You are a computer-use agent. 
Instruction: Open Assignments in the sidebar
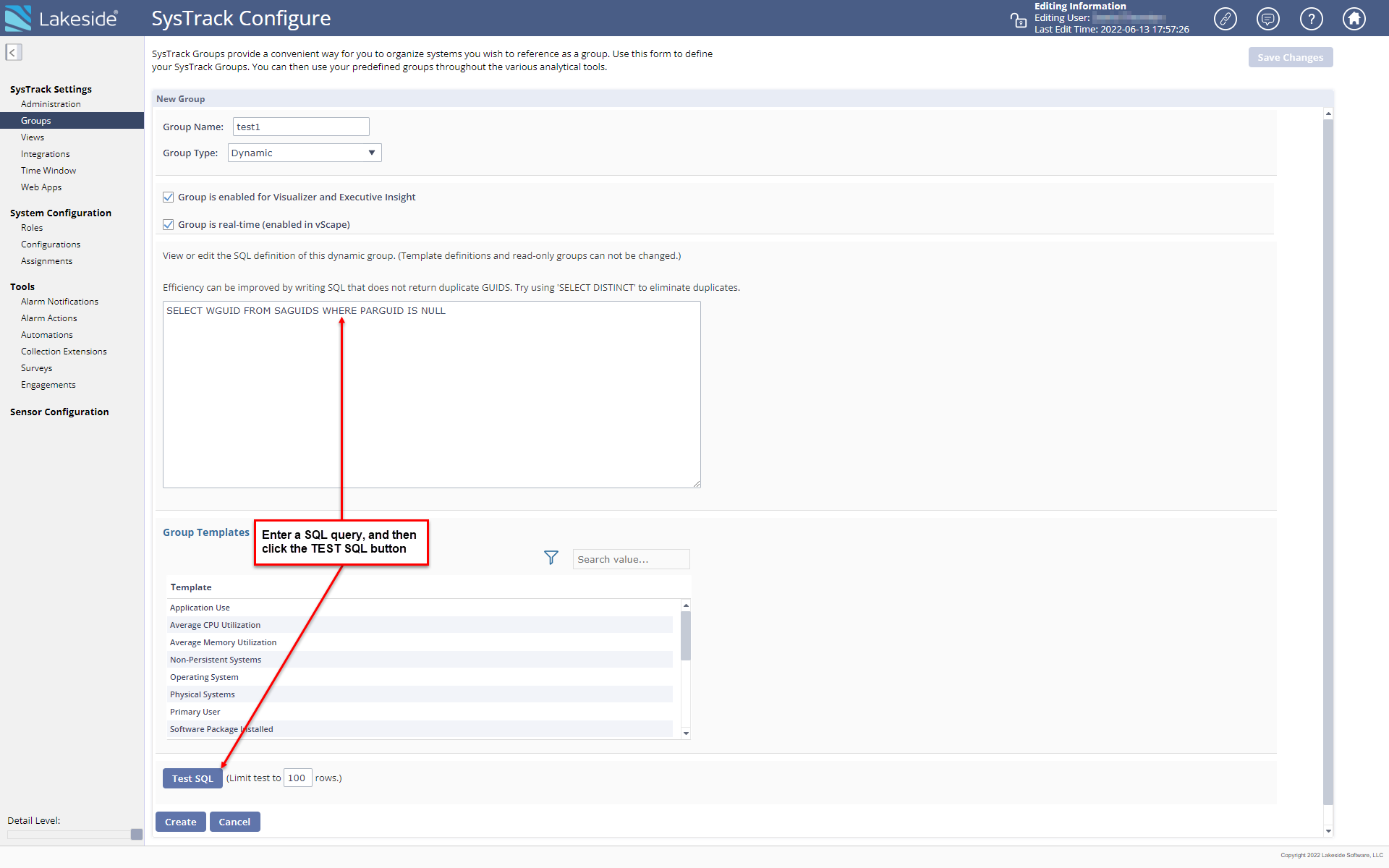click(x=47, y=261)
